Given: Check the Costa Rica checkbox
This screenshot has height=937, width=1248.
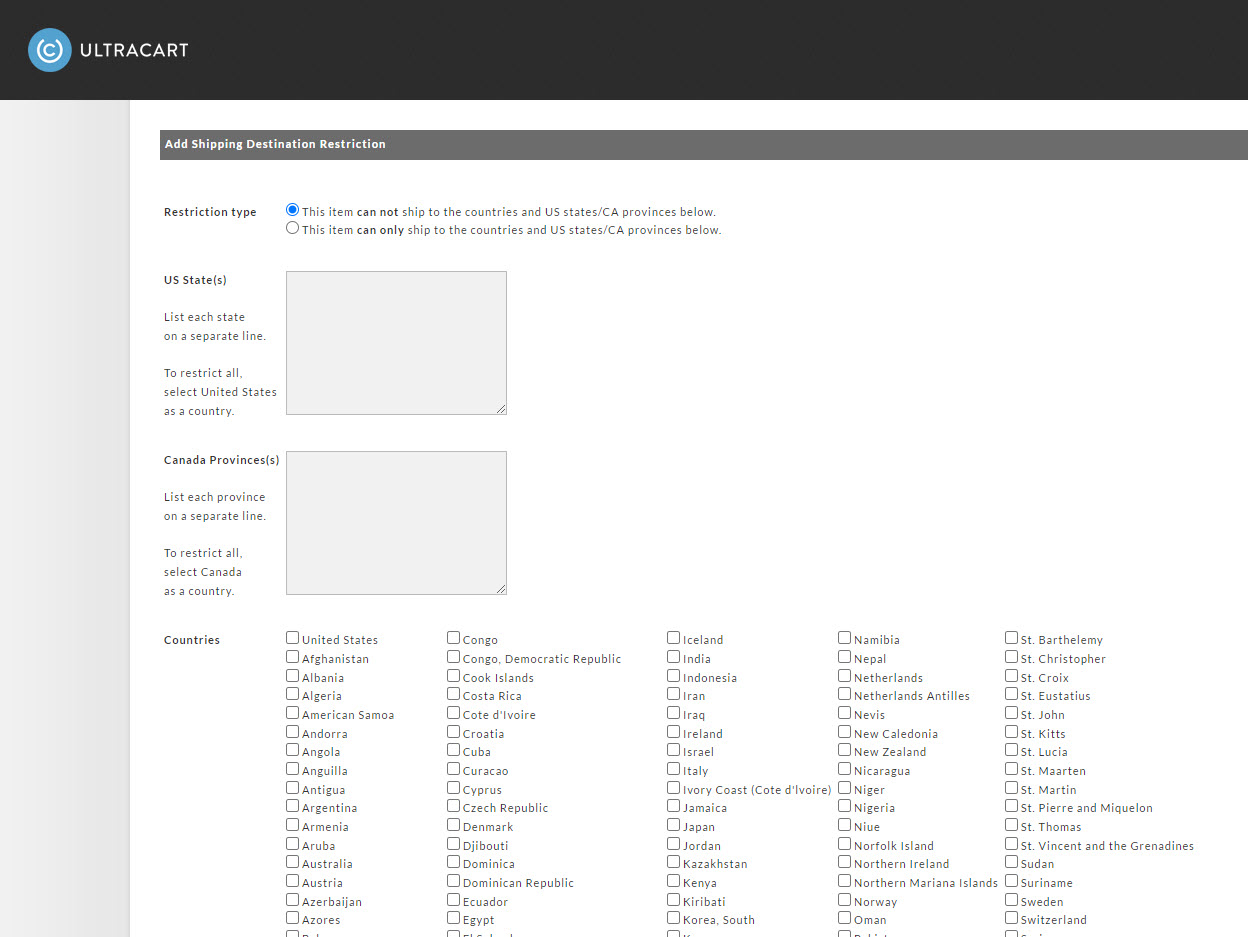Looking at the screenshot, I should click(453, 694).
